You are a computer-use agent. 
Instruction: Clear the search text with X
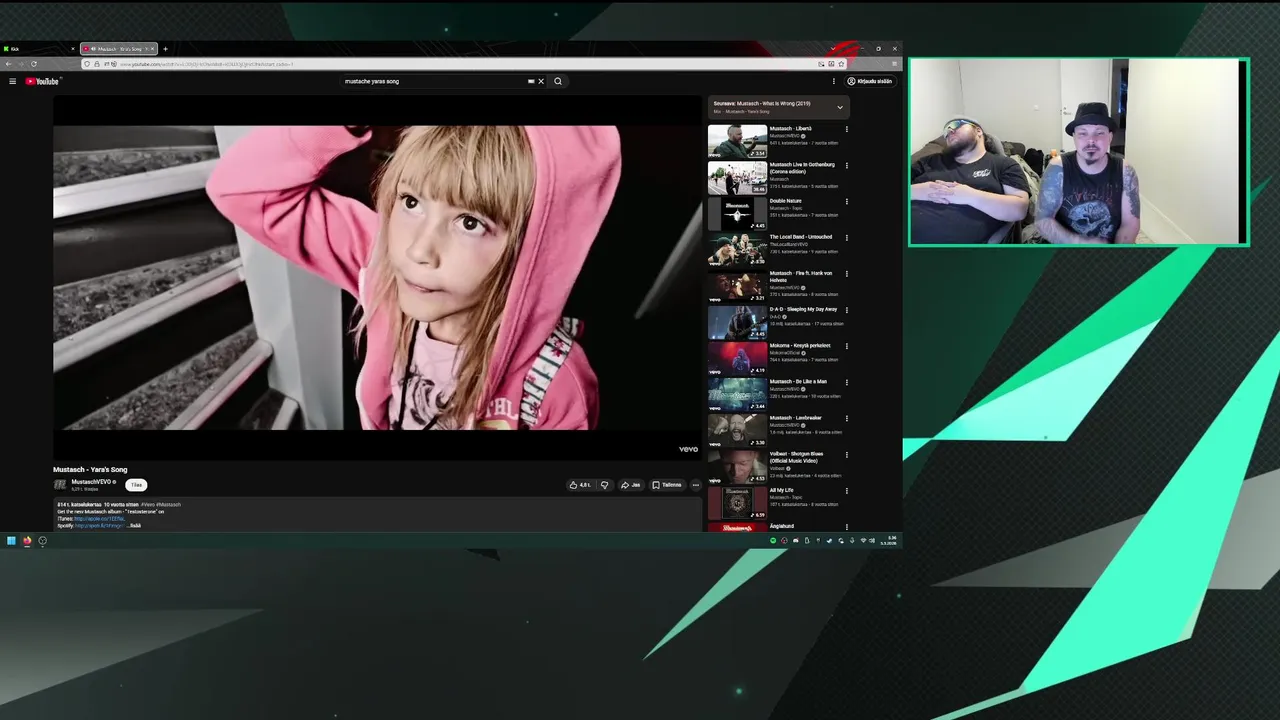pyautogui.click(x=541, y=81)
